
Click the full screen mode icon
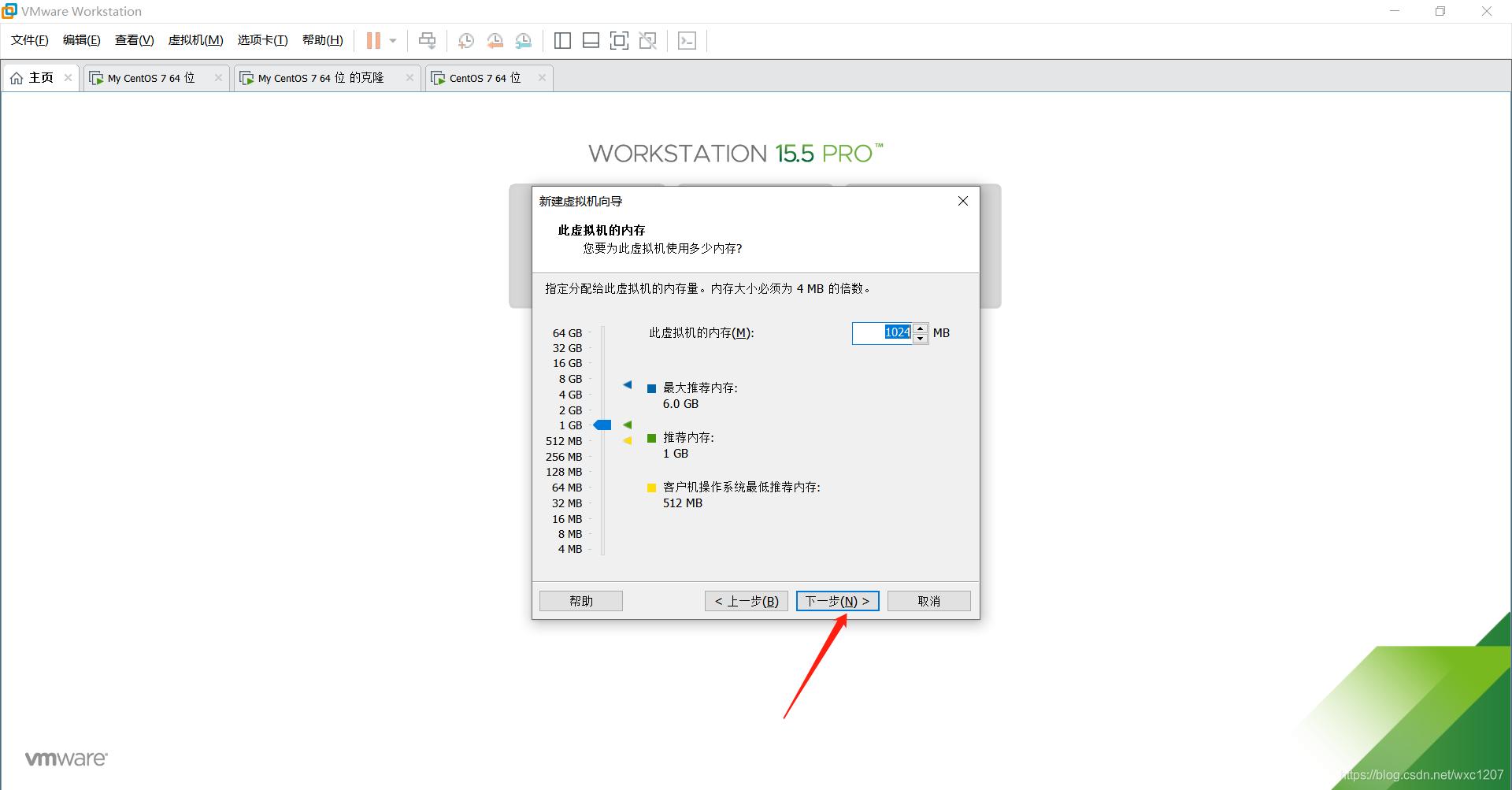pos(619,41)
